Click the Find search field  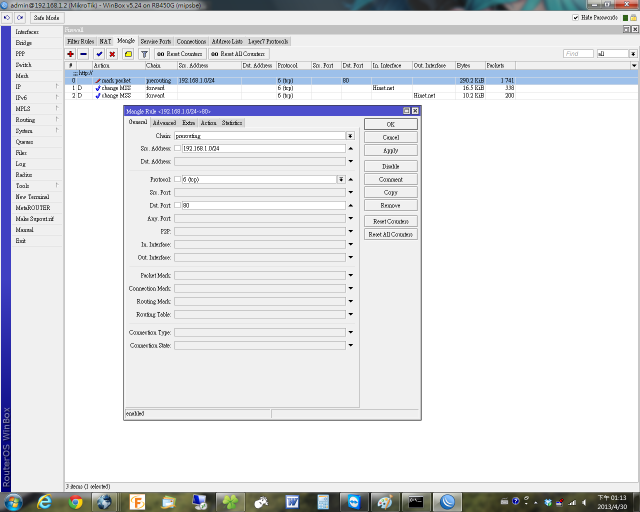coord(578,54)
